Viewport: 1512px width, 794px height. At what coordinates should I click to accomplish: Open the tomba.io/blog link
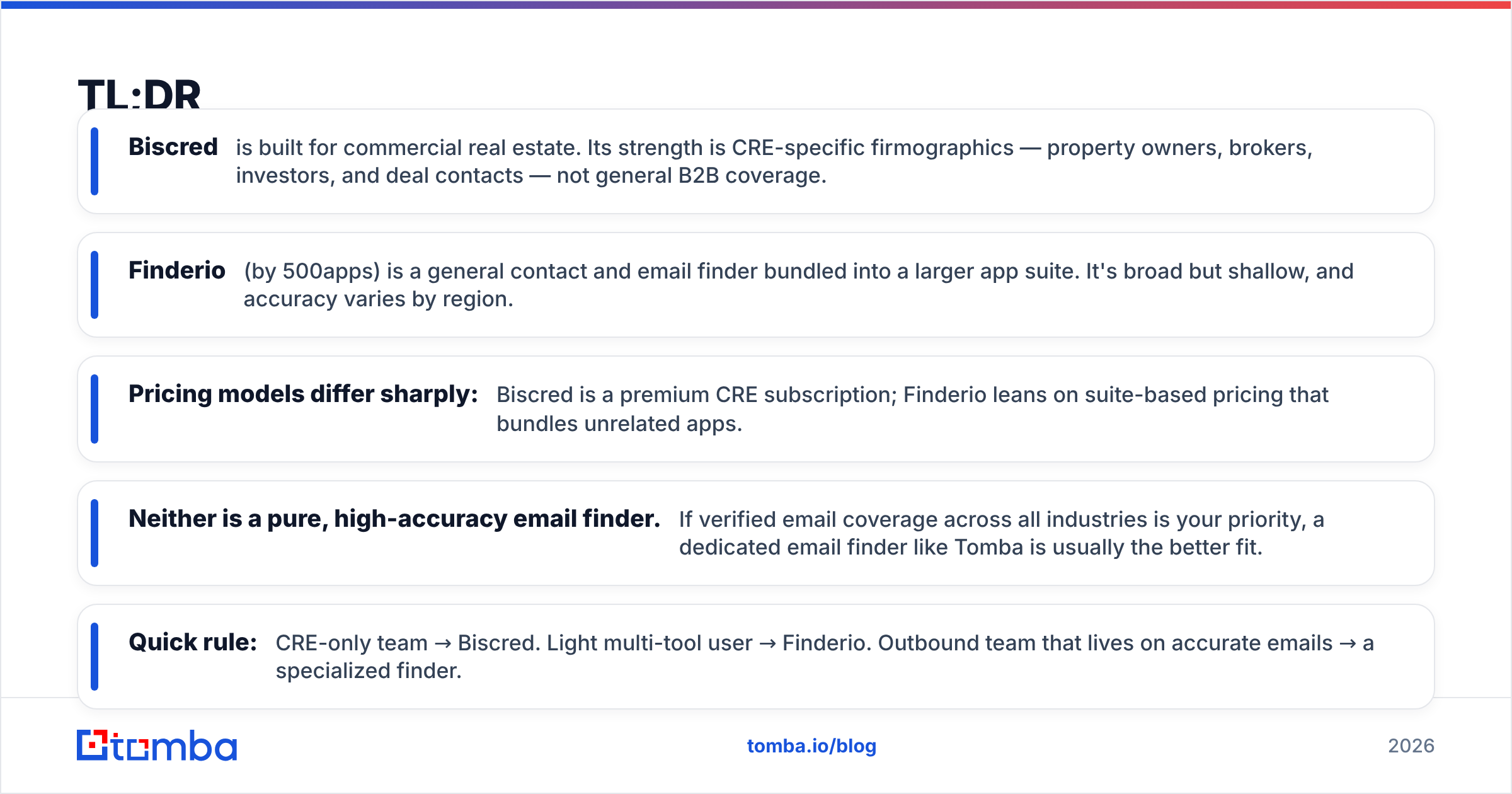811,745
